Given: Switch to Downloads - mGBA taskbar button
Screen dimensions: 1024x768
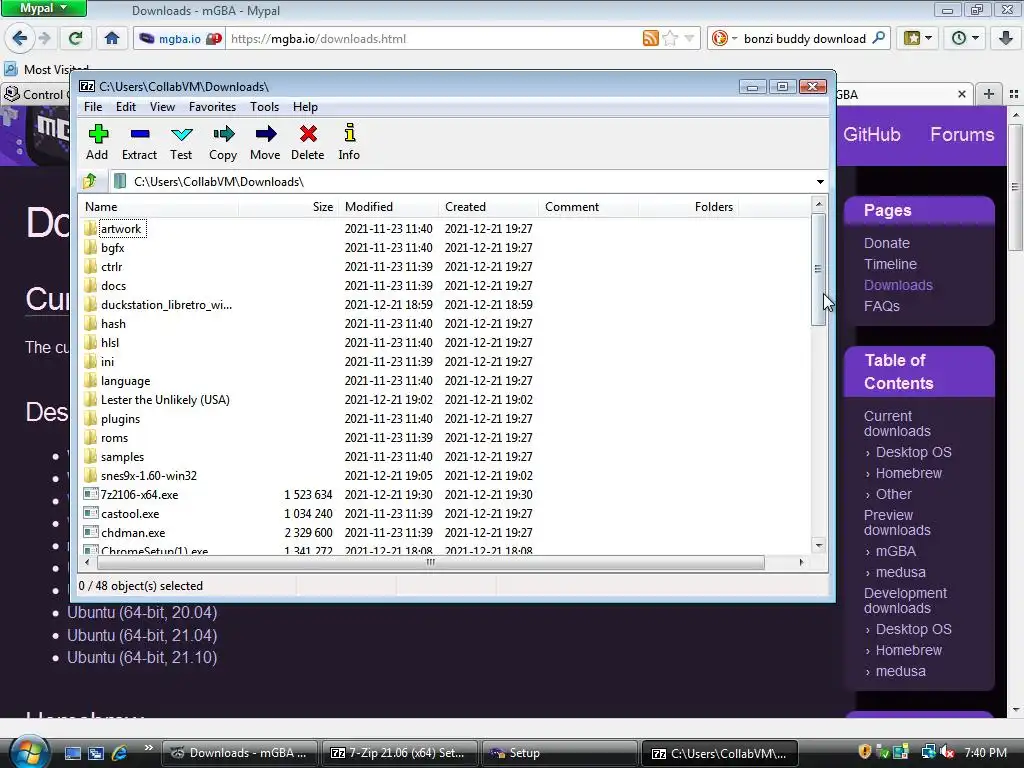Looking at the screenshot, I should pos(240,753).
